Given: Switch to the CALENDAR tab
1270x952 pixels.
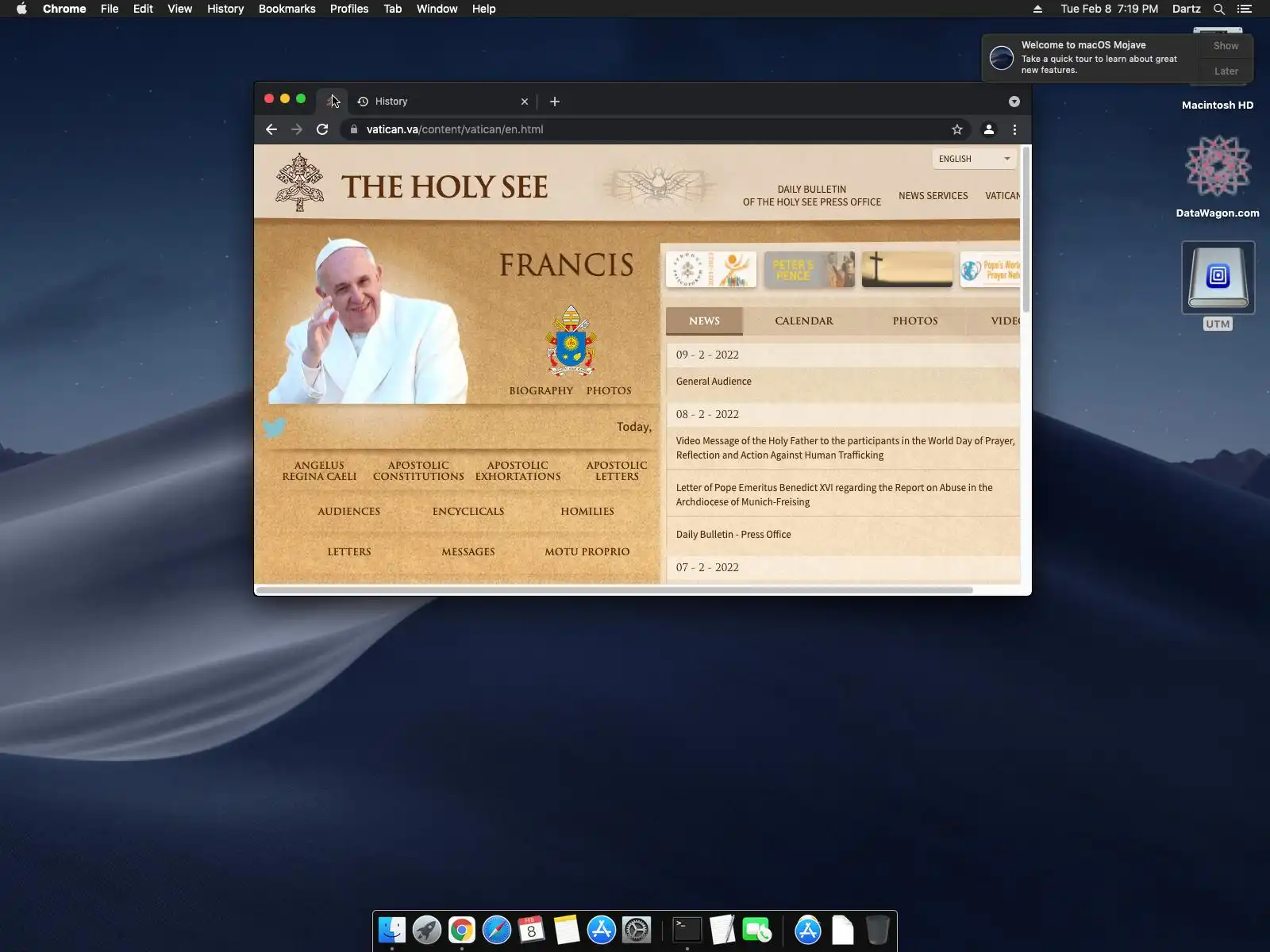Looking at the screenshot, I should point(804,321).
